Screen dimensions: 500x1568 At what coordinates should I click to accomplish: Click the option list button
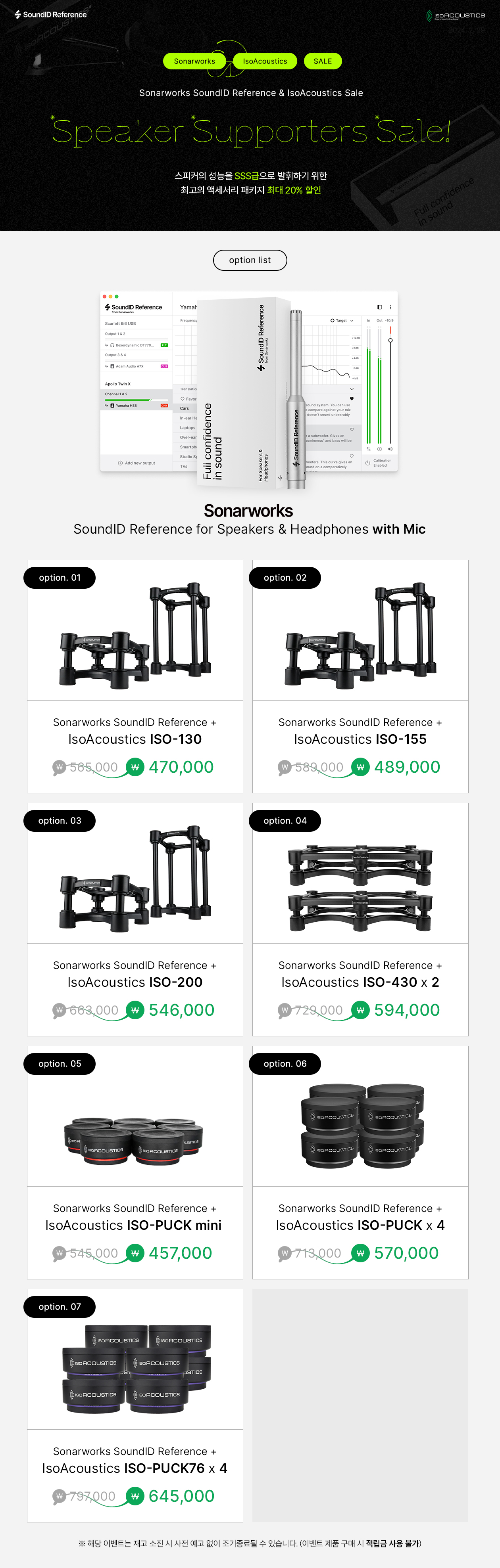coord(250,260)
